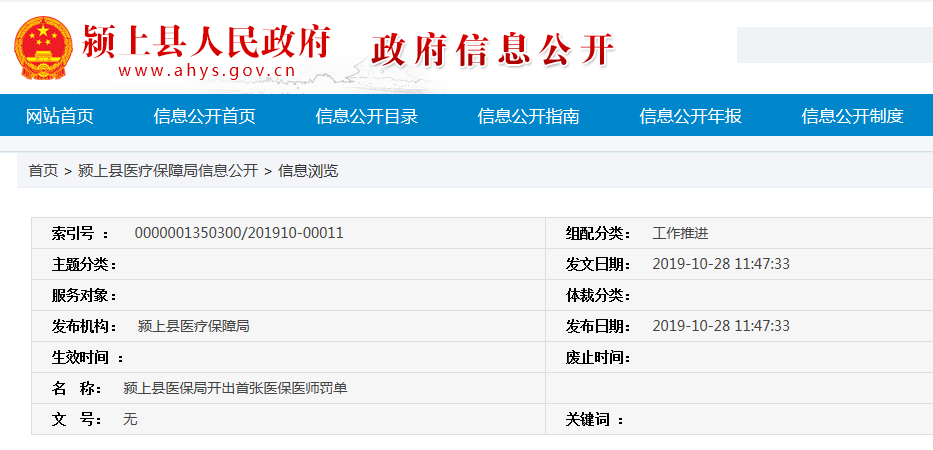Click 文号 value 无
This screenshot has width=933, height=450.
coord(130,419)
